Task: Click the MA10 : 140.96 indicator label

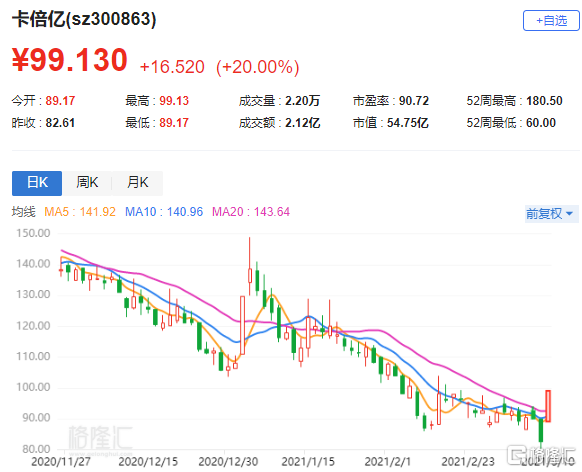Action: pos(164,212)
